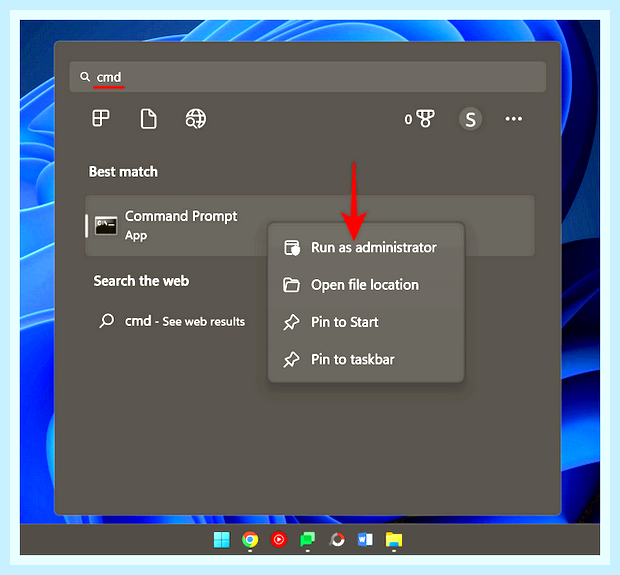620x575 pixels.
Task: Open the rewards trophy icon
Action: point(425,119)
